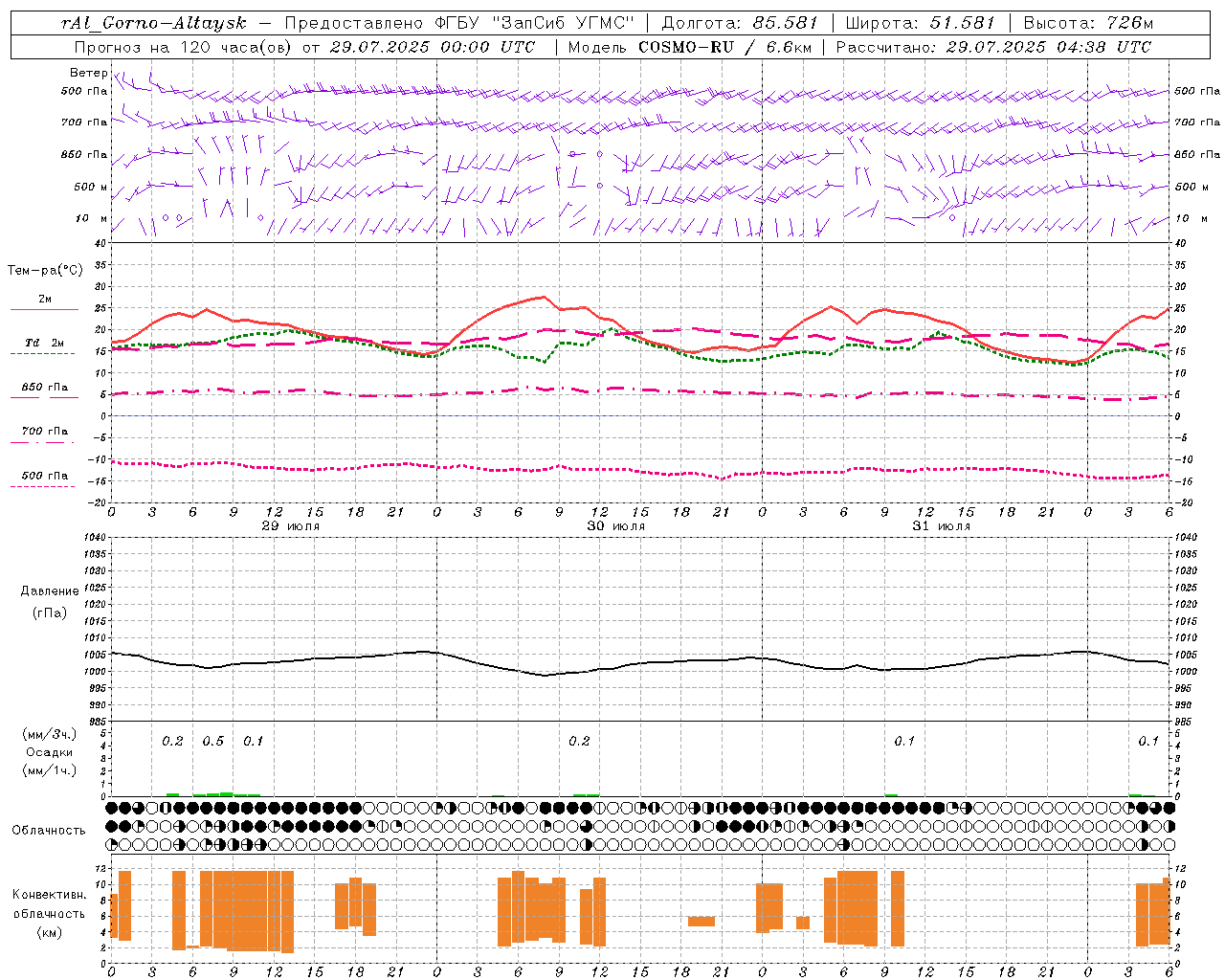1225x980 pixels.
Task: Click the Тем-ра(°C) temperature axis title
Action: pyautogui.click(x=45, y=270)
